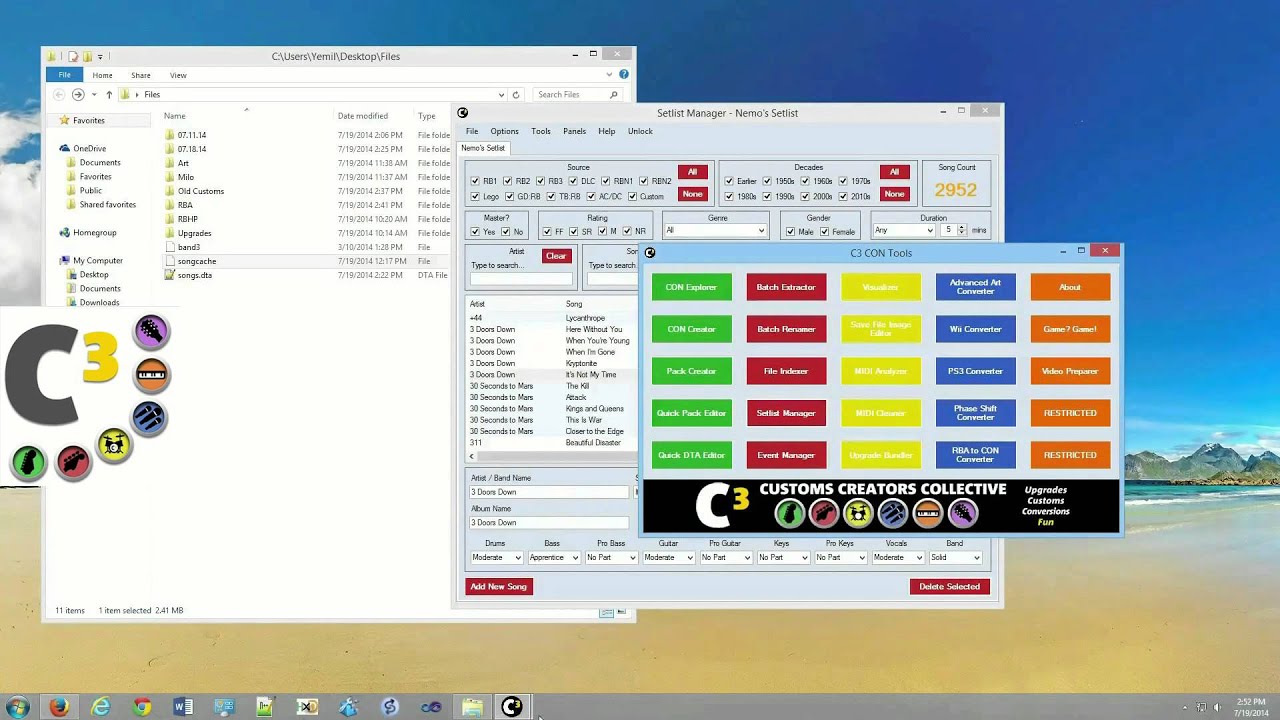Select the Art folder icon in Explorer
This screenshot has height=720, width=1280.
pyautogui.click(x=170, y=163)
